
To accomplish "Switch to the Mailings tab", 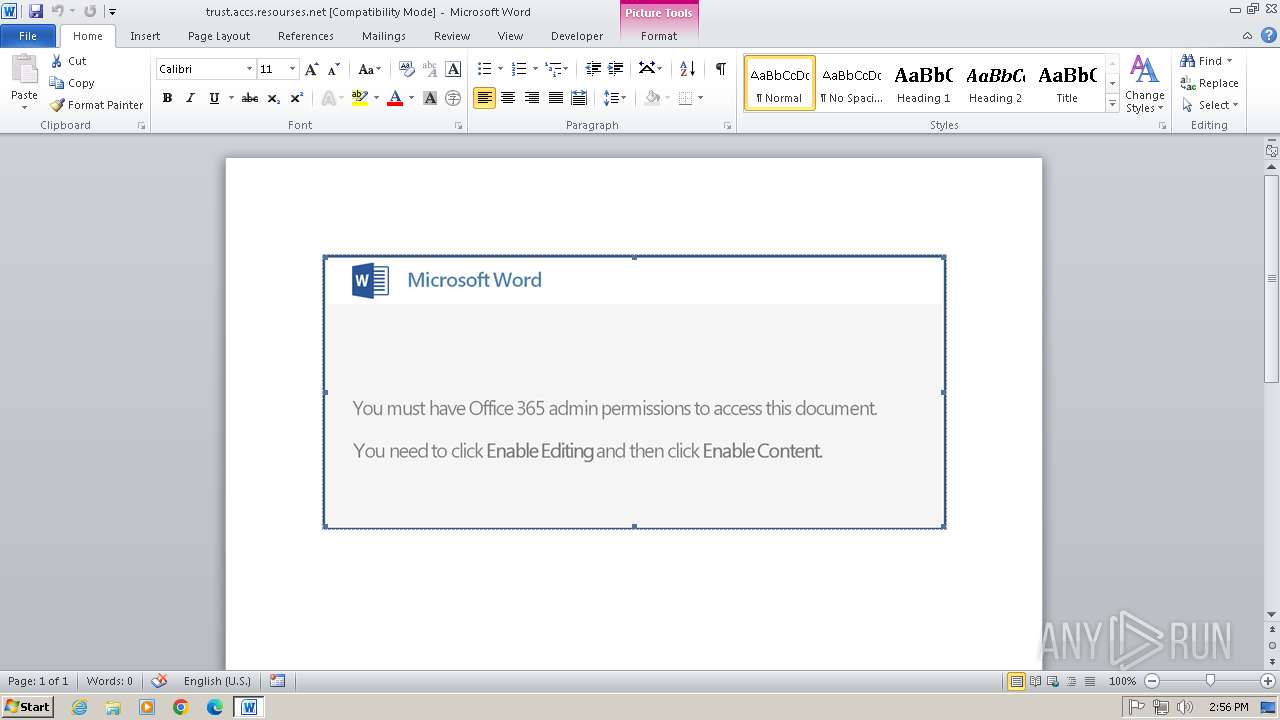I will [x=384, y=36].
